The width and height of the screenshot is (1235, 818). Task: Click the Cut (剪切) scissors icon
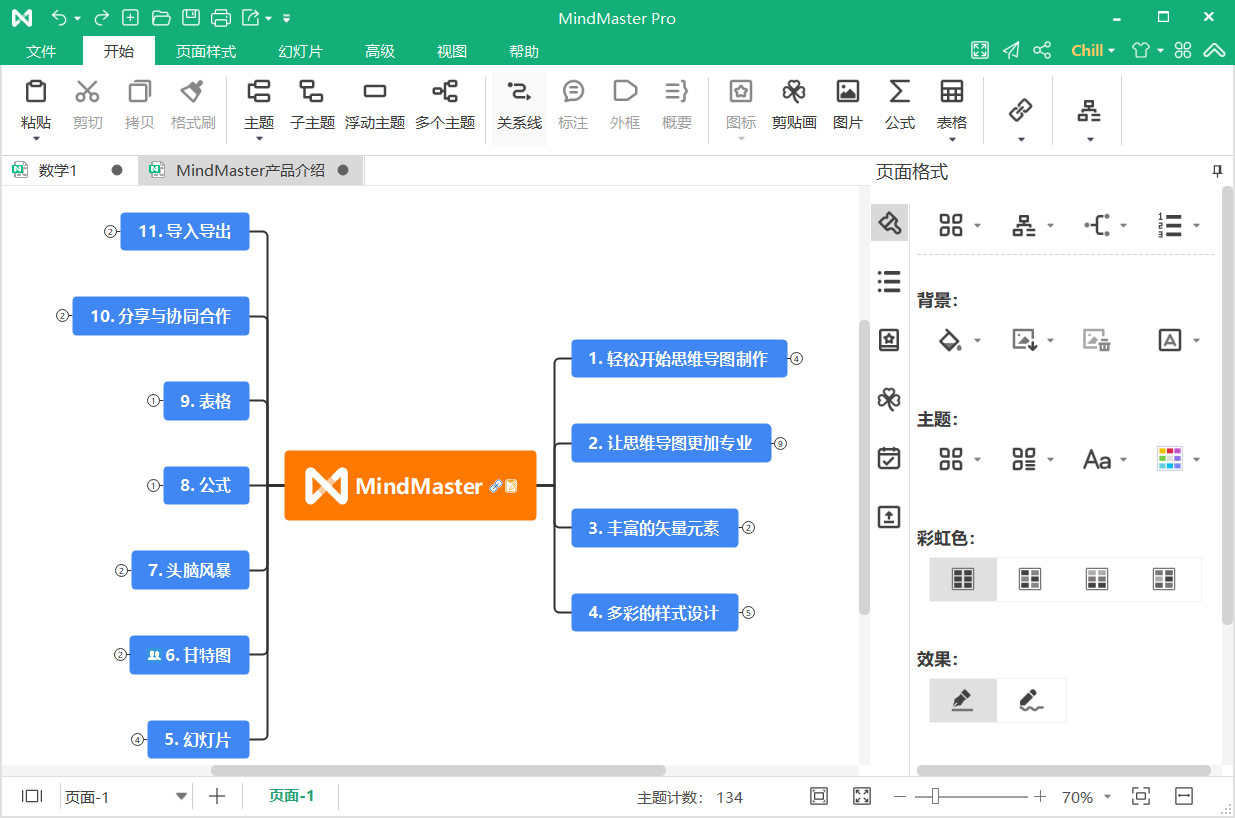coord(88,92)
